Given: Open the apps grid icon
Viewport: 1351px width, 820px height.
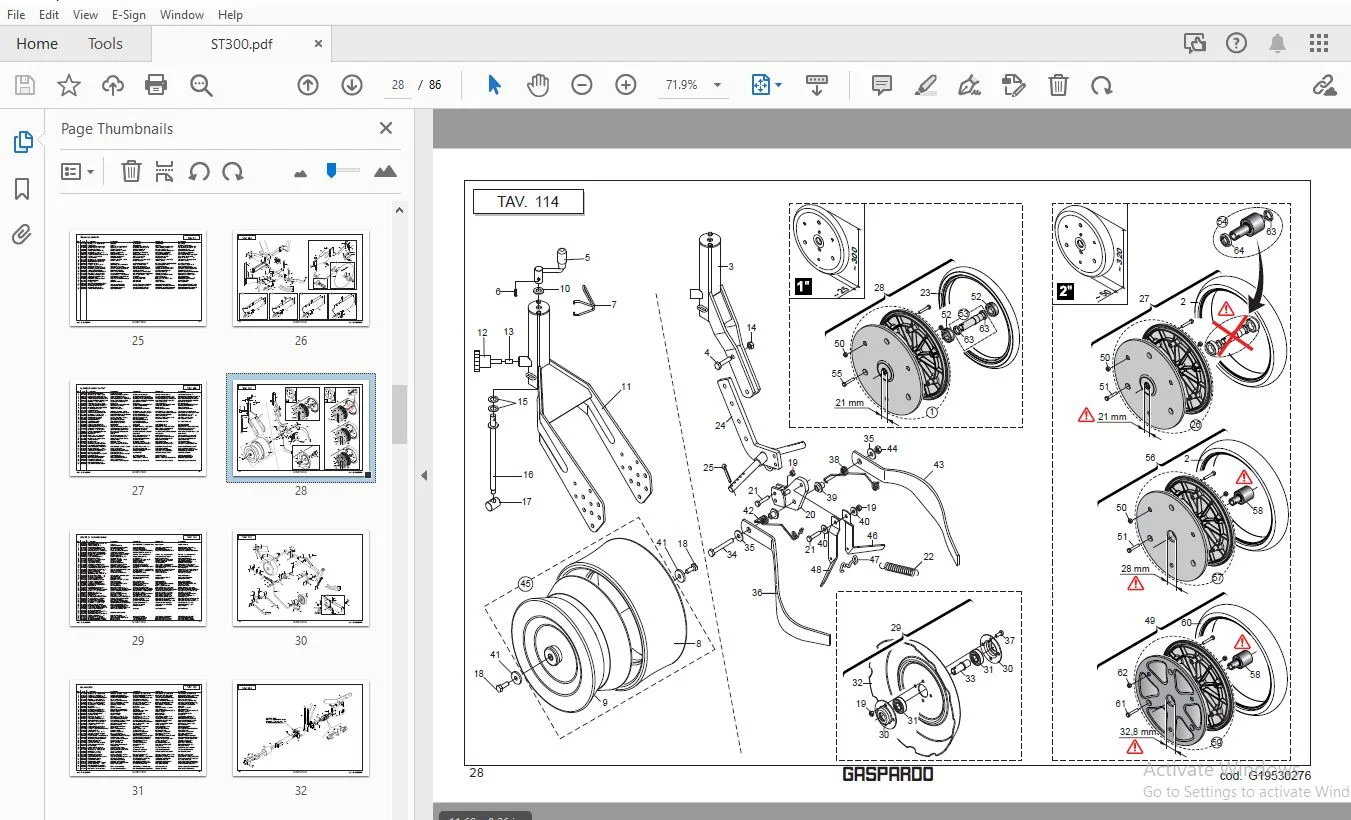Looking at the screenshot, I should click(x=1319, y=43).
